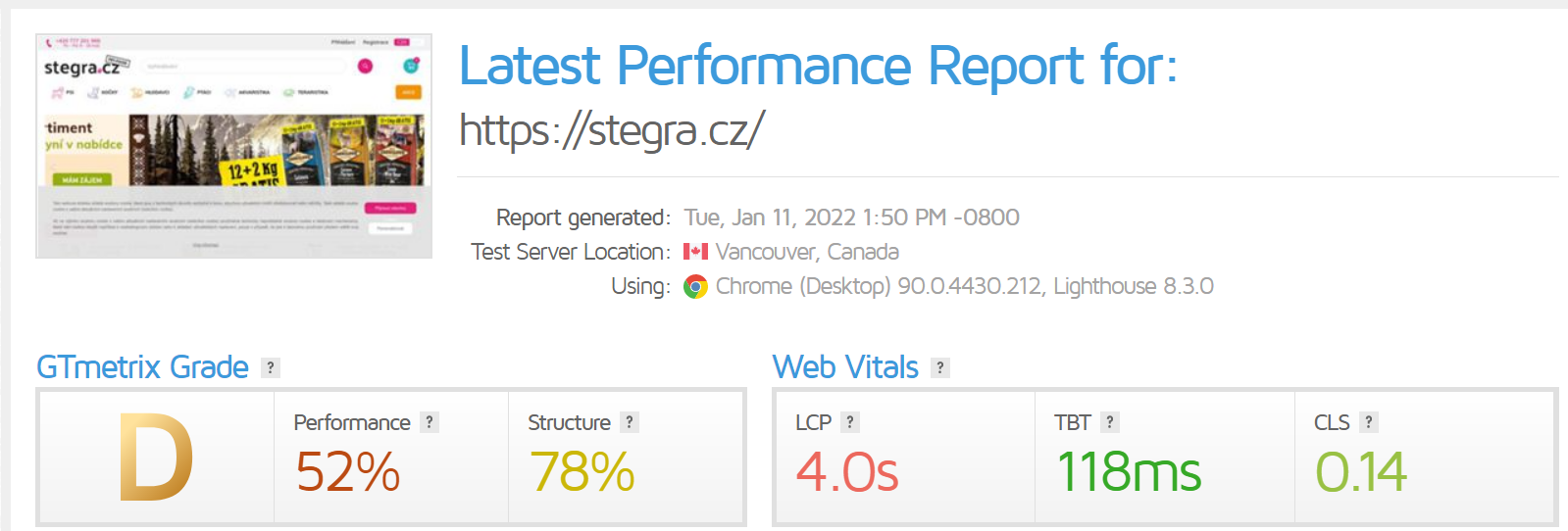Click the Latest Performance Report title

point(818,66)
